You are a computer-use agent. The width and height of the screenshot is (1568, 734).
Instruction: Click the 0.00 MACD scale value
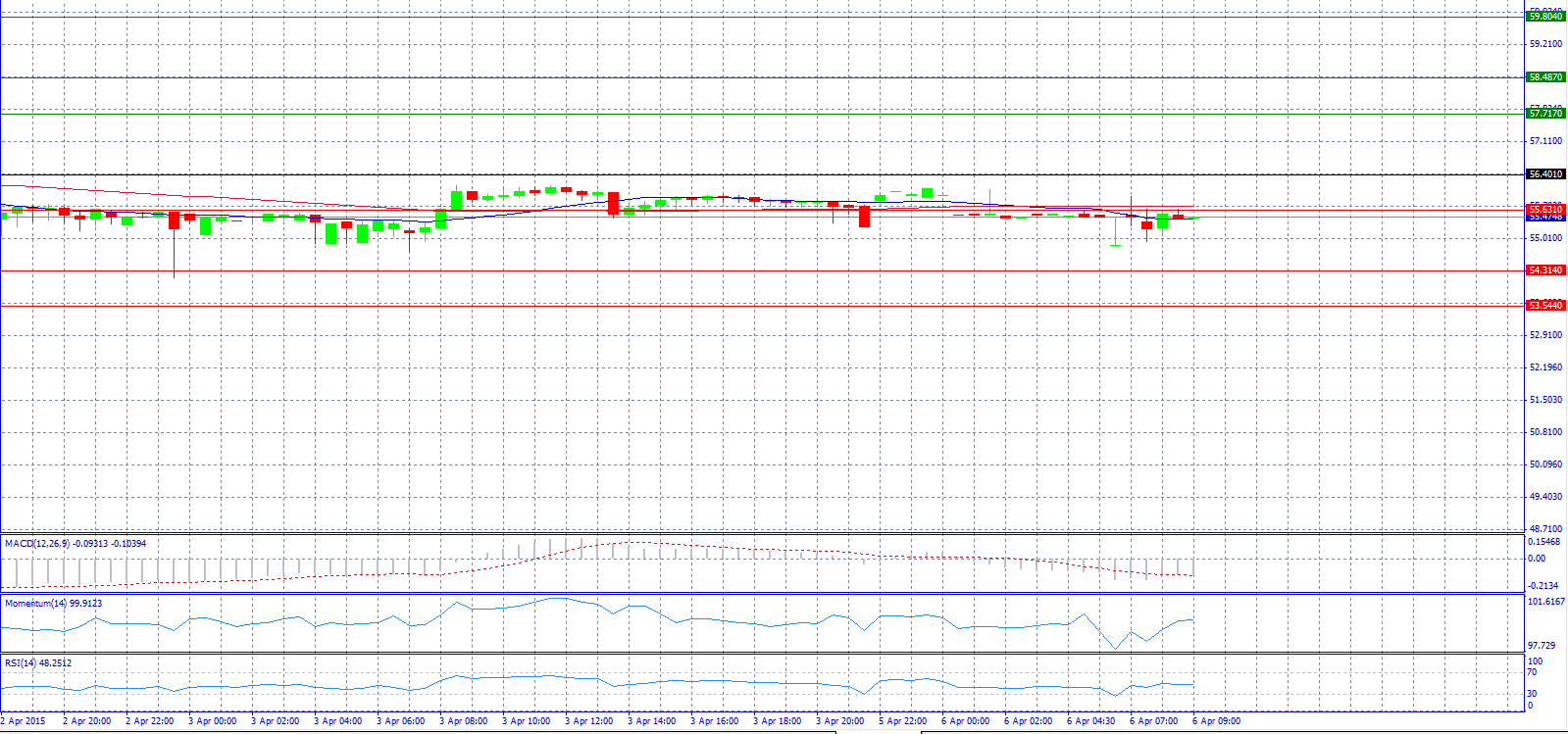point(1537,559)
